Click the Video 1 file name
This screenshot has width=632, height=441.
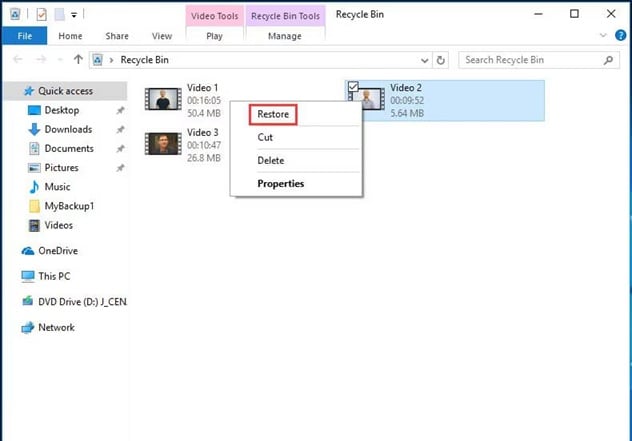click(202, 87)
